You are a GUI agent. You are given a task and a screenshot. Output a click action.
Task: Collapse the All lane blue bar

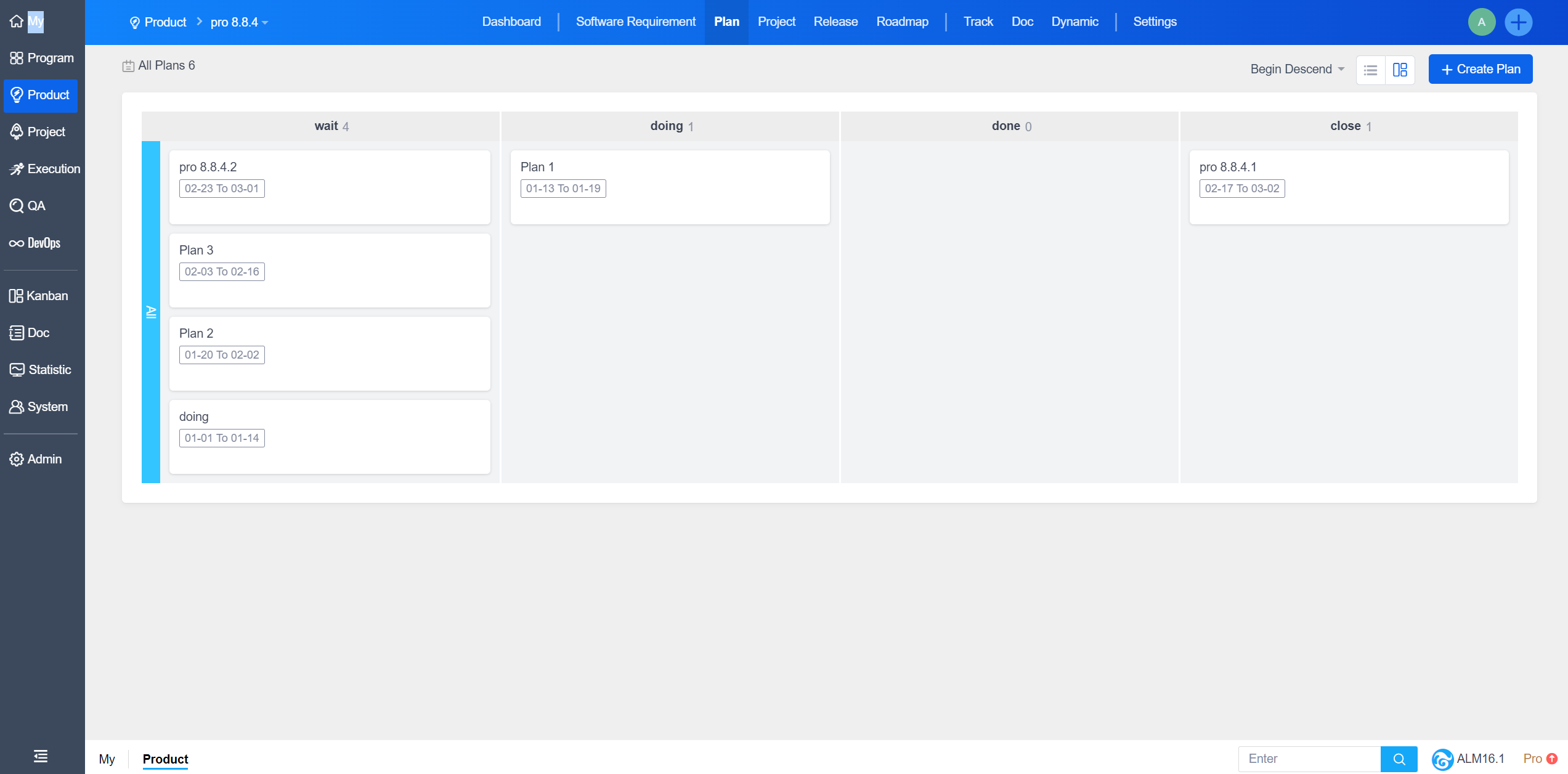coord(151,312)
